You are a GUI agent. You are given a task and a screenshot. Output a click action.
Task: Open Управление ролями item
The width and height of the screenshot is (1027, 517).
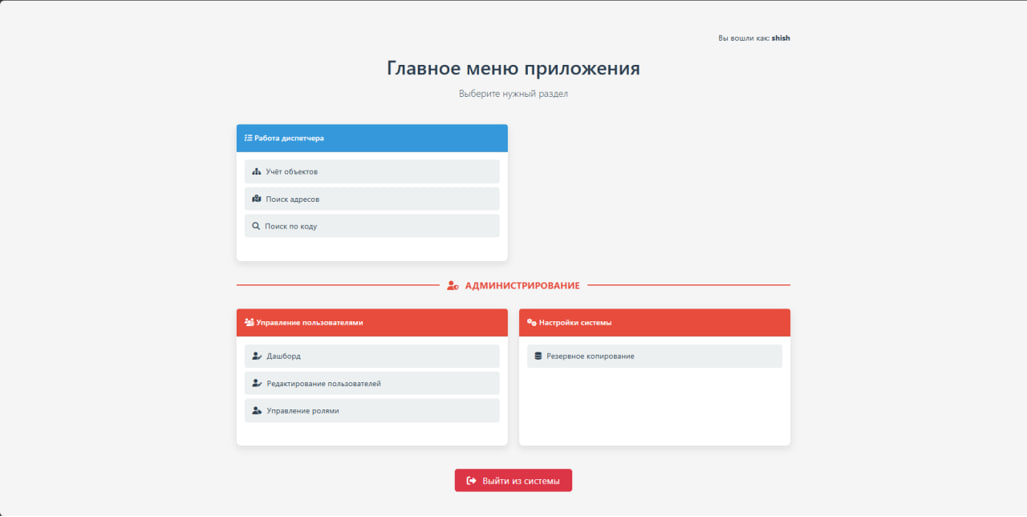click(372, 411)
